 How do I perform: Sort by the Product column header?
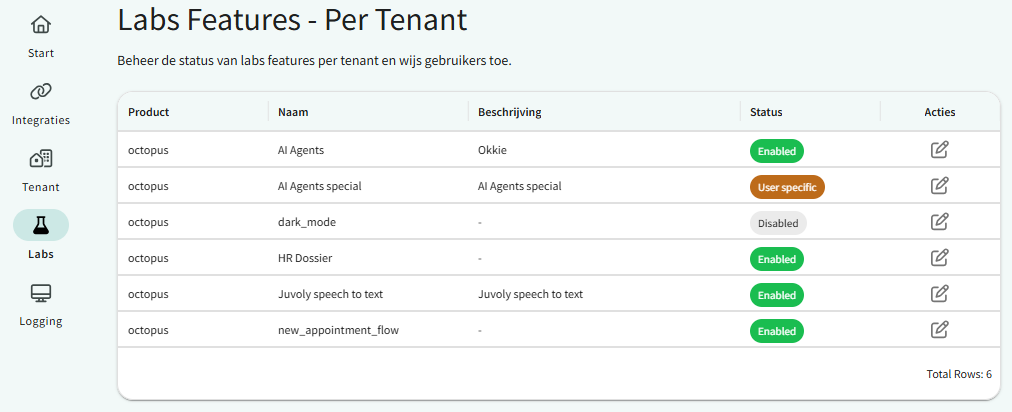point(149,112)
